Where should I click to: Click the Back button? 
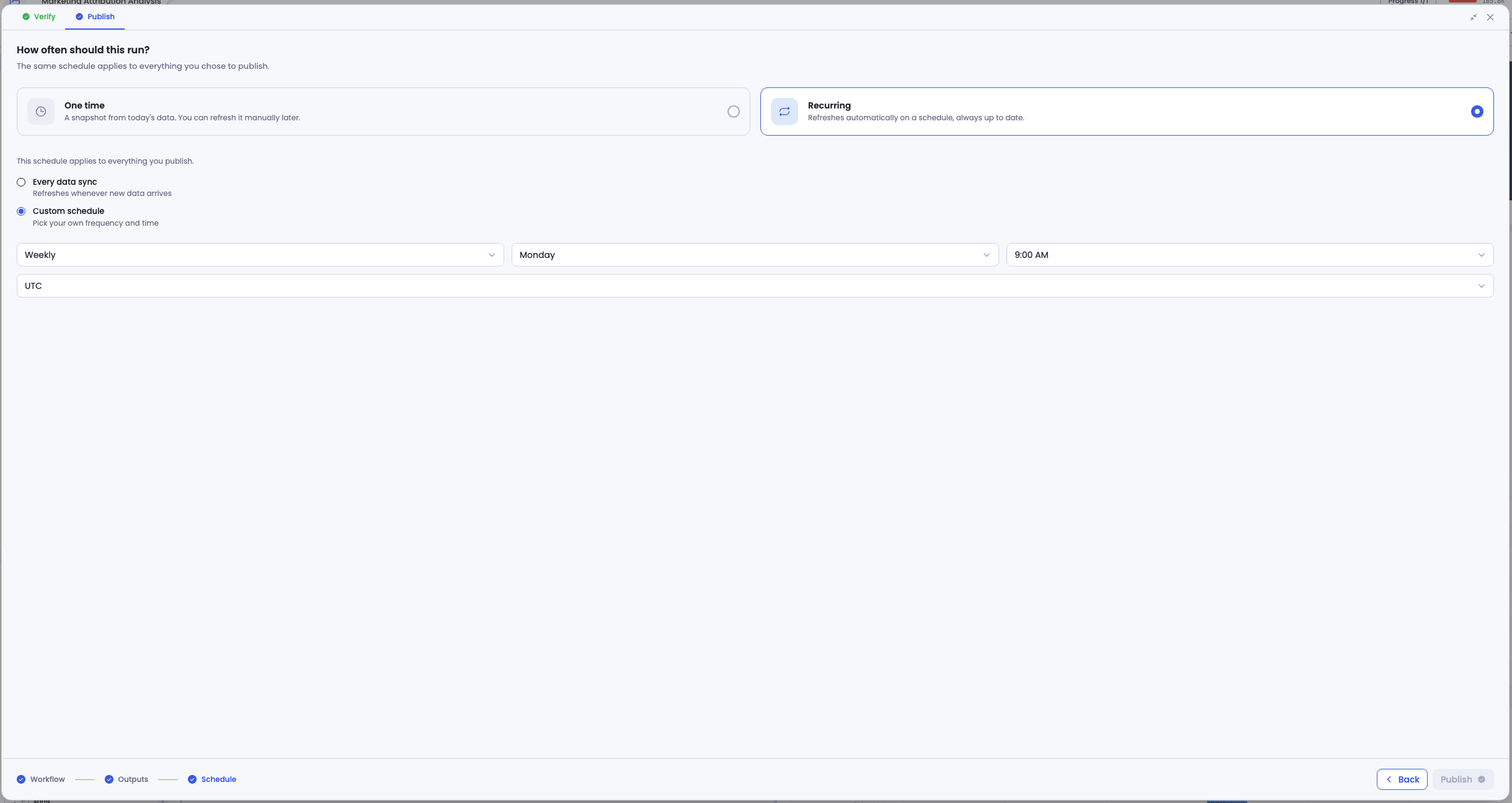point(1402,779)
